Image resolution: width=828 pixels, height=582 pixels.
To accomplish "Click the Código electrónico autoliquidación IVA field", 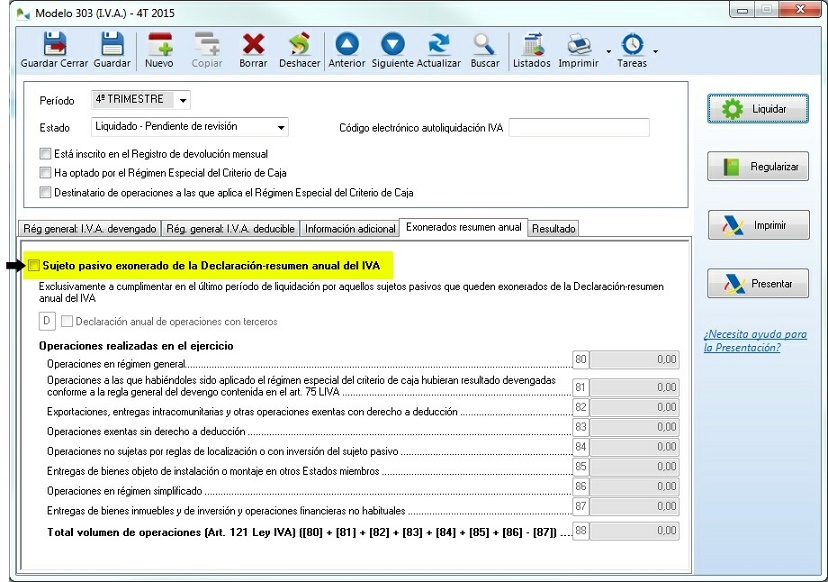I will tap(579, 128).
